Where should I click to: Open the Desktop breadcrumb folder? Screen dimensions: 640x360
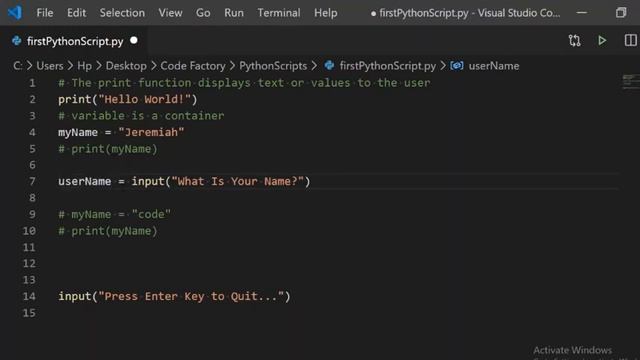(x=126, y=66)
